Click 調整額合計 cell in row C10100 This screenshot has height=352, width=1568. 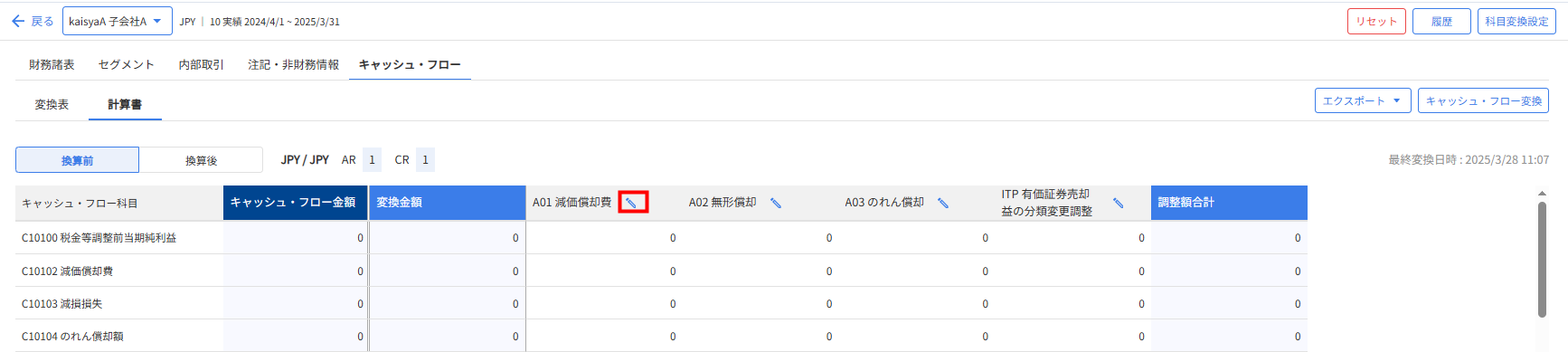[x=1229, y=238]
